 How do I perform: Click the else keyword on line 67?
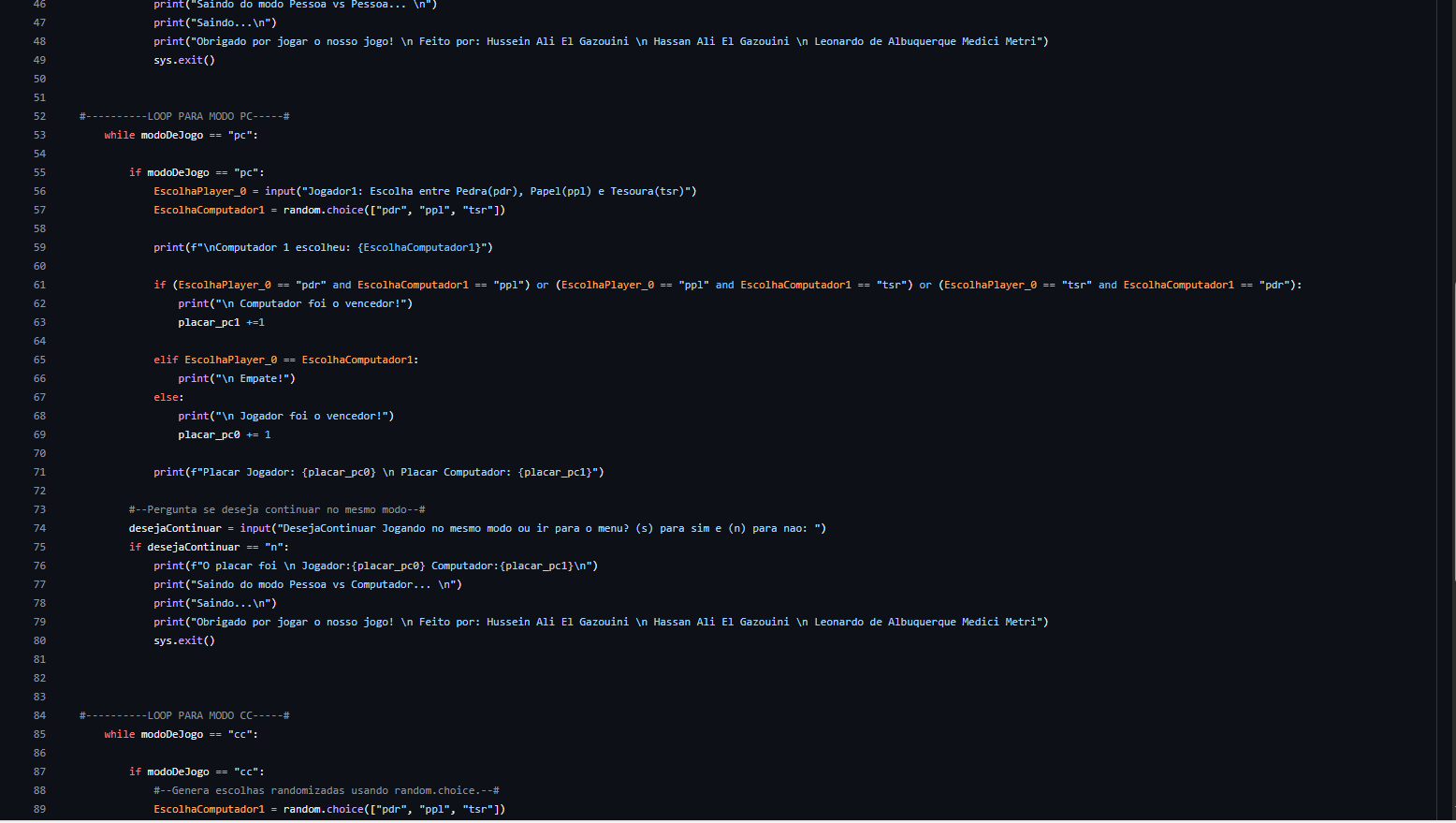click(x=166, y=397)
